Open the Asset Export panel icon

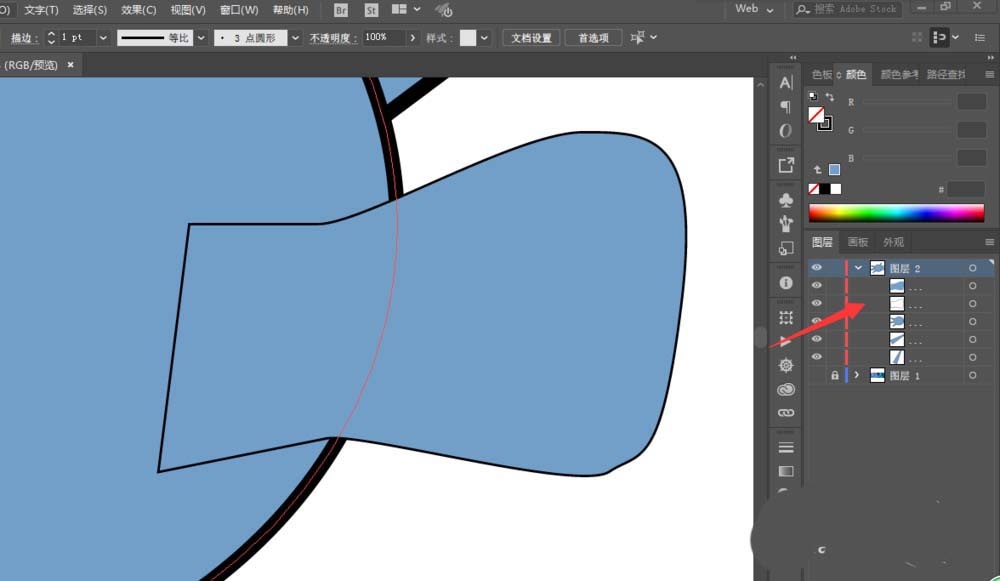click(x=786, y=165)
